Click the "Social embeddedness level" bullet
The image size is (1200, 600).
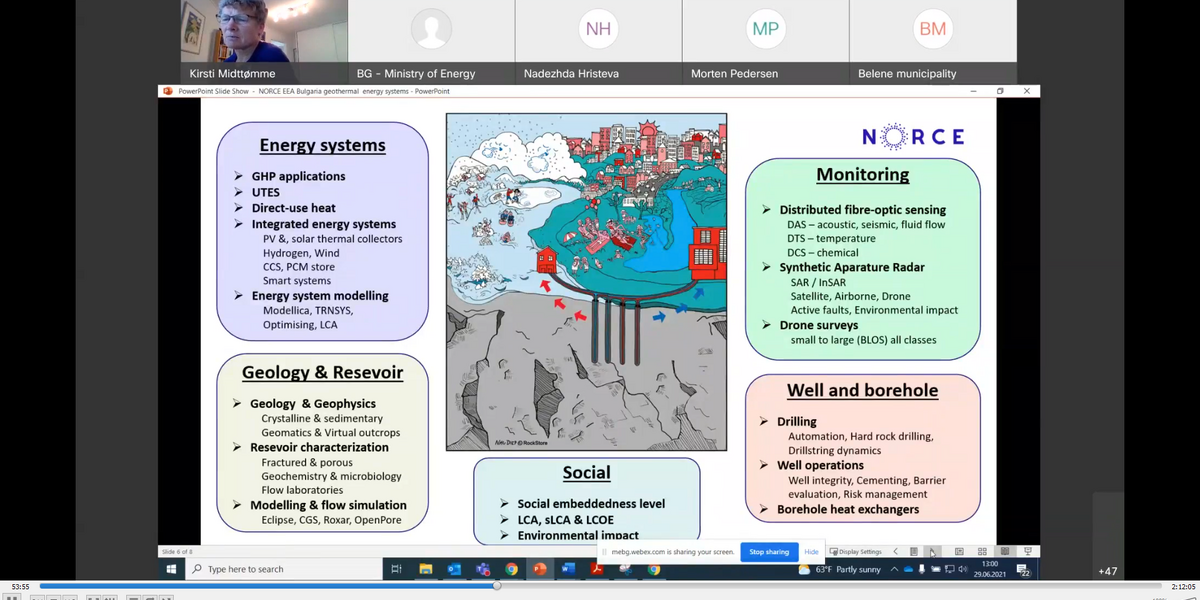(x=590, y=504)
